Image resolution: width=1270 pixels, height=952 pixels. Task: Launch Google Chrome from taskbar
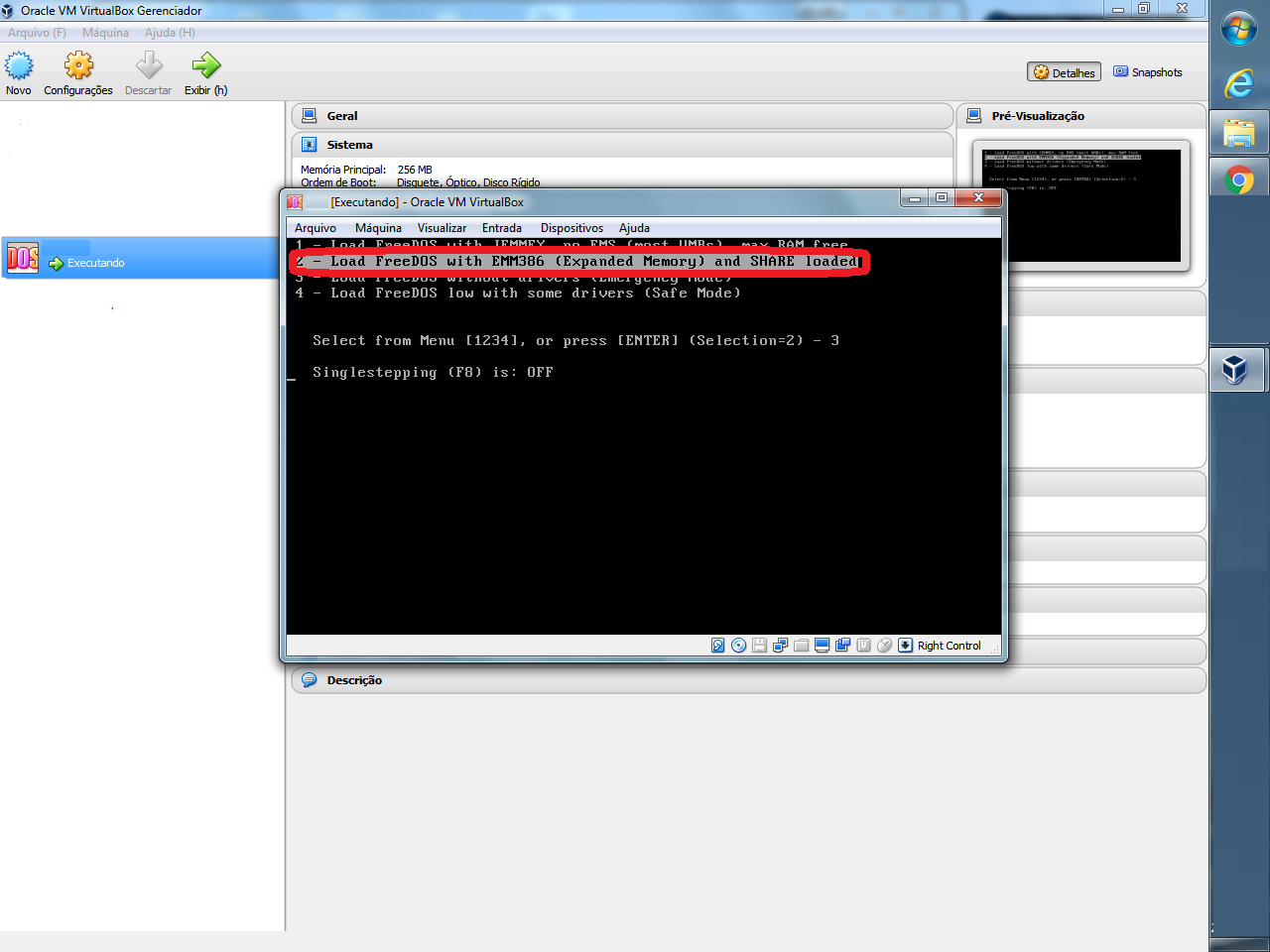pos(1239,179)
